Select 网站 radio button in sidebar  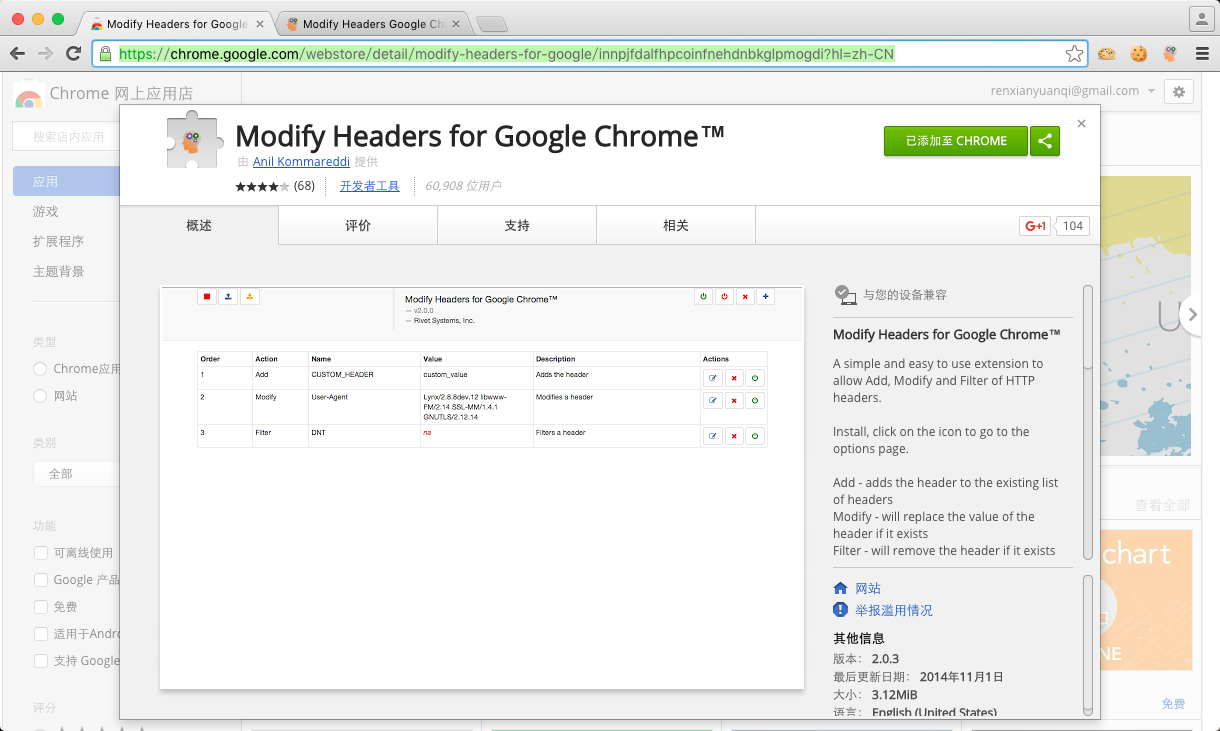tap(41, 396)
